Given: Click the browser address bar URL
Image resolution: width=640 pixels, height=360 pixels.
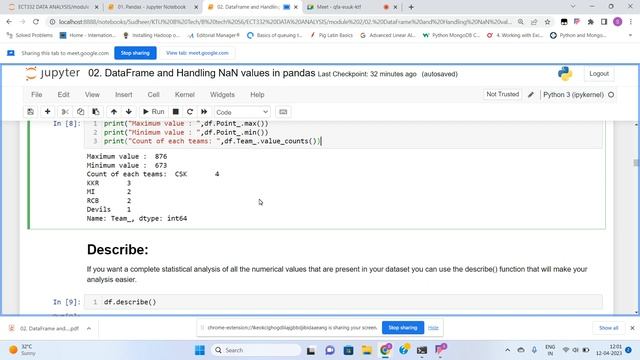Looking at the screenshot, I should [284, 22].
